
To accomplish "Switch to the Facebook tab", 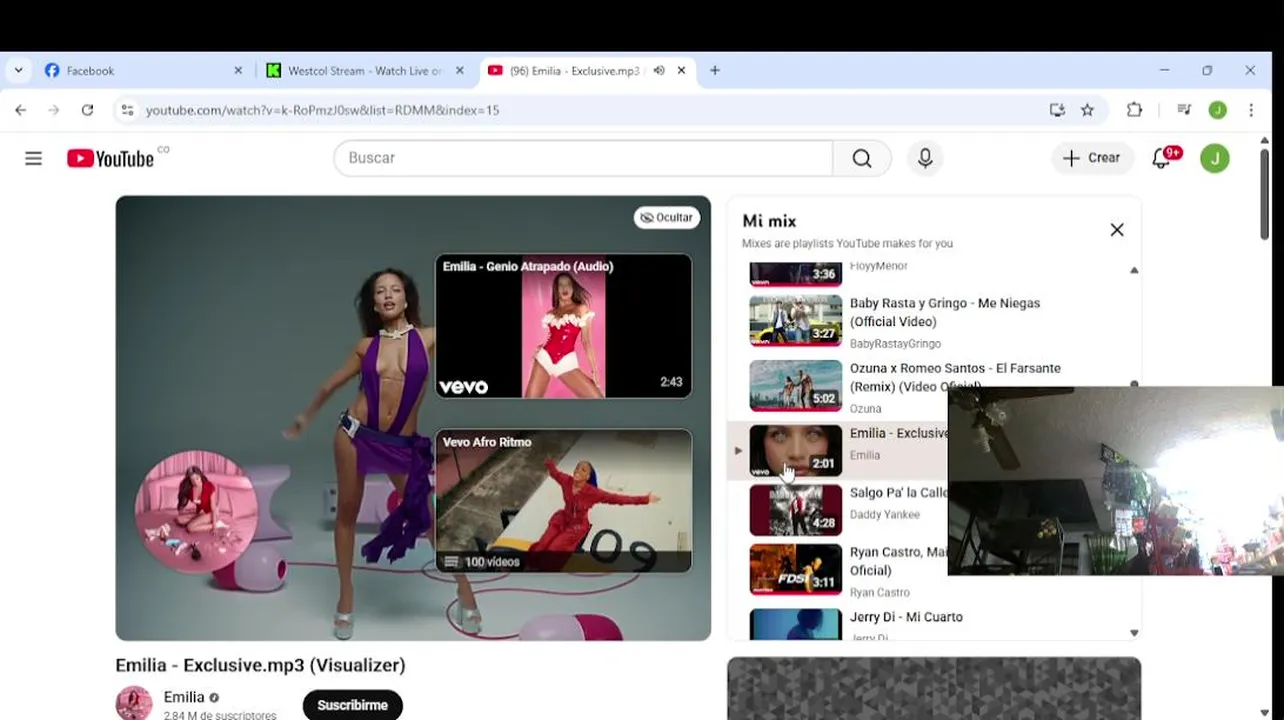I will click(143, 71).
